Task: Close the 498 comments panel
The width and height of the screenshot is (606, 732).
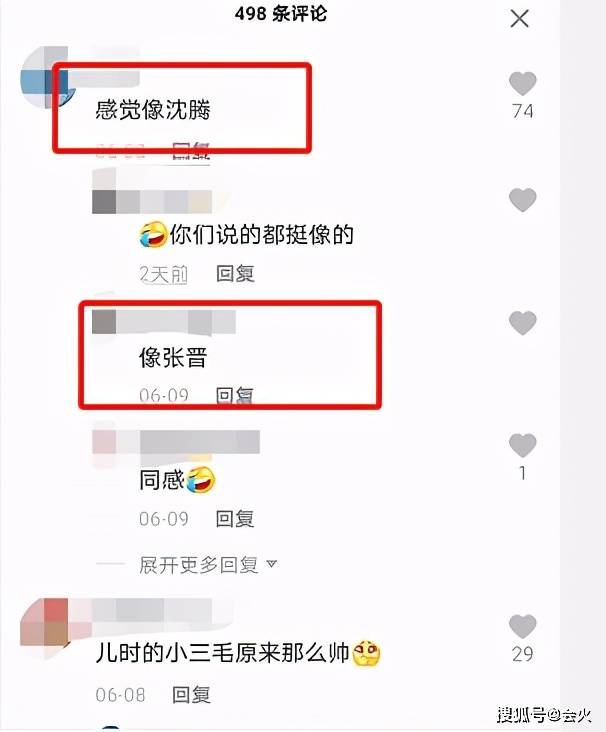Action: pos(519,19)
